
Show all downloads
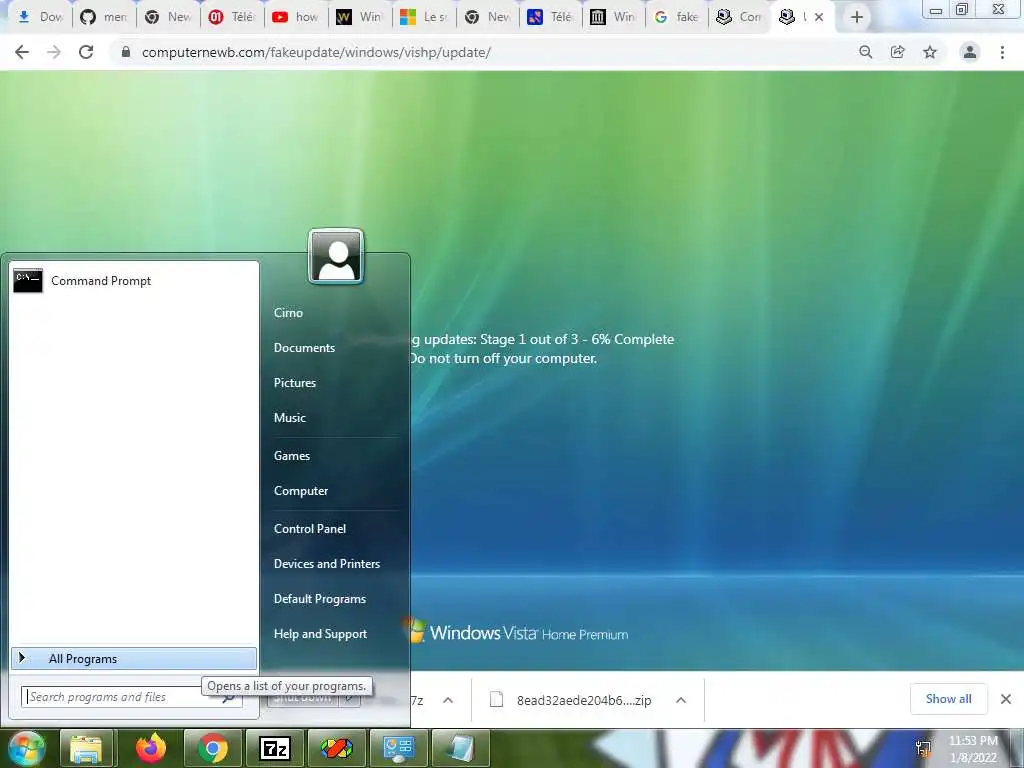click(x=948, y=699)
